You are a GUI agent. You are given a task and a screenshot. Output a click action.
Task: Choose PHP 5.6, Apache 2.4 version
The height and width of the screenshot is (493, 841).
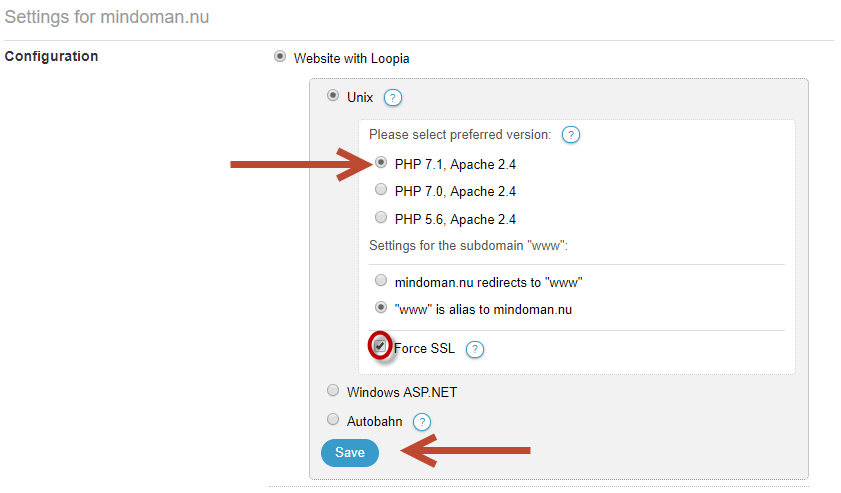pyautogui.click(x=381, y=217)
